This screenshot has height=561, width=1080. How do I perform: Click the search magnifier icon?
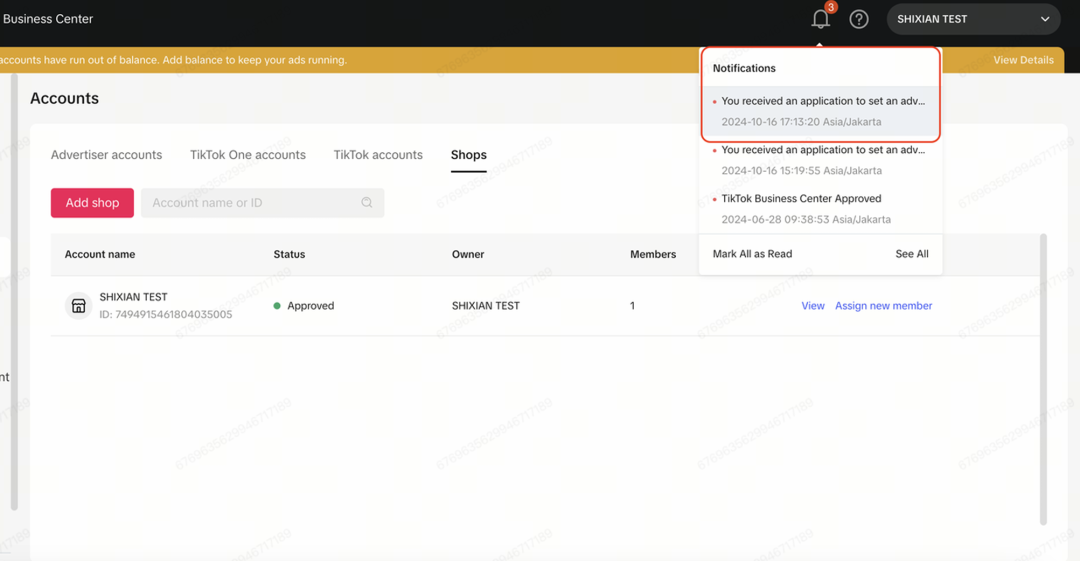coord(367,203)
